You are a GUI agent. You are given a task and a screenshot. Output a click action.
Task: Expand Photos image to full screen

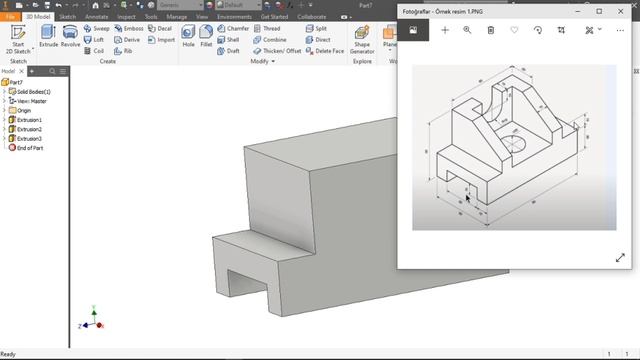tap(620, 258)
